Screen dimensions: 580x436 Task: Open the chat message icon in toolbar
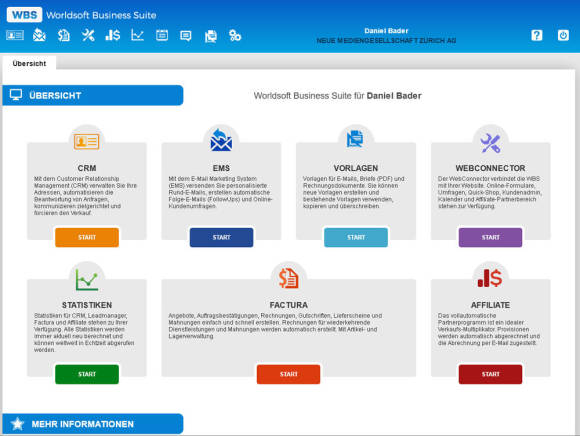click(186, 36)
